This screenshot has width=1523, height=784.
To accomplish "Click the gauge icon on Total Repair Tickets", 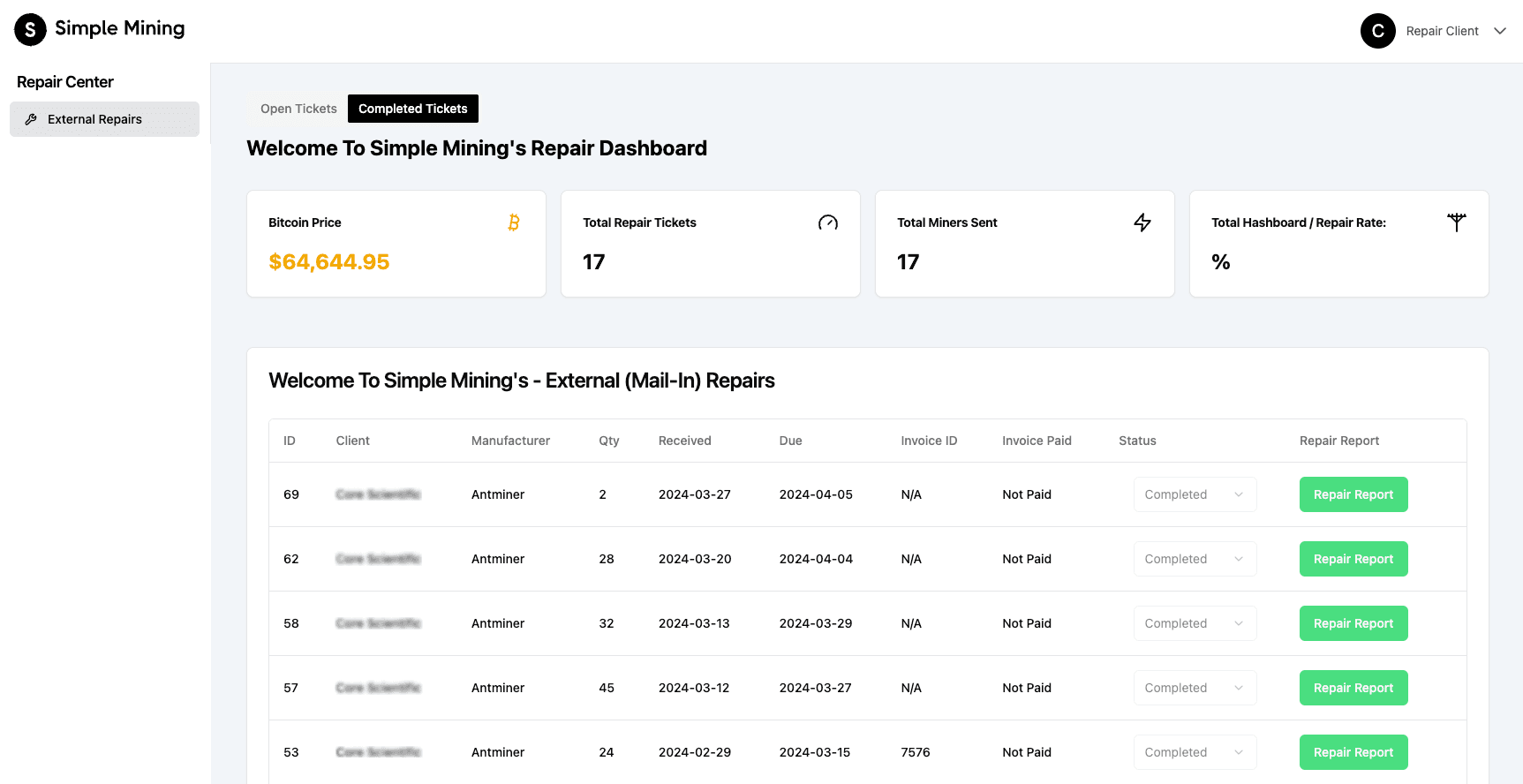I will tap(828, 222).
